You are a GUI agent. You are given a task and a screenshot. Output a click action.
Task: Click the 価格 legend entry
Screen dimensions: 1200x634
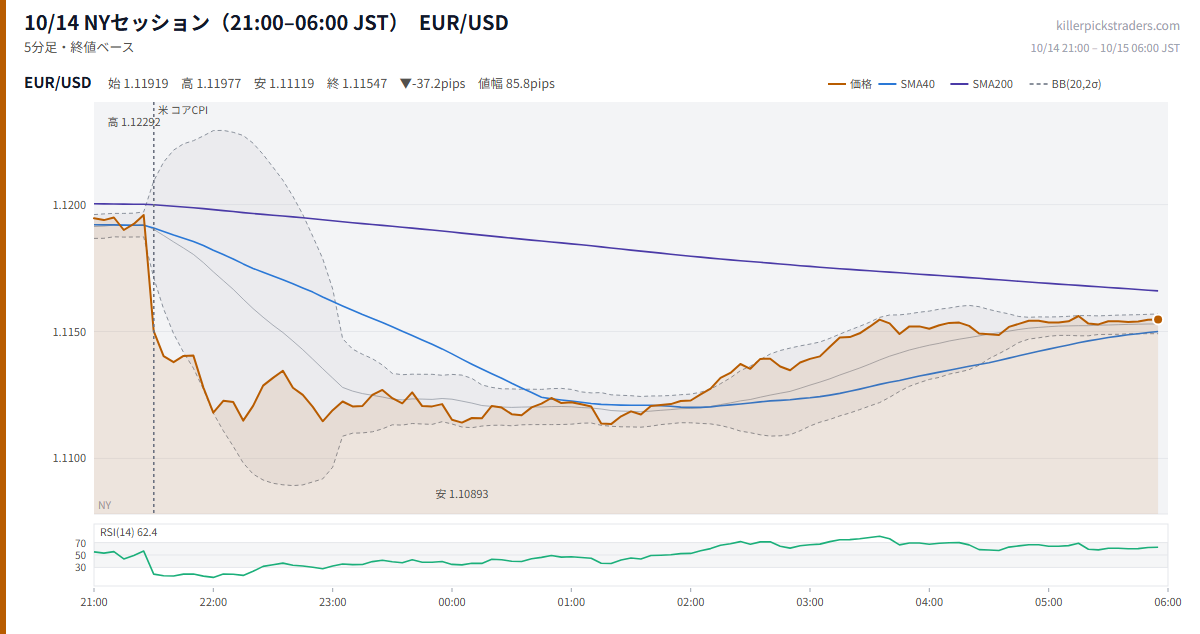pos(850,84)
